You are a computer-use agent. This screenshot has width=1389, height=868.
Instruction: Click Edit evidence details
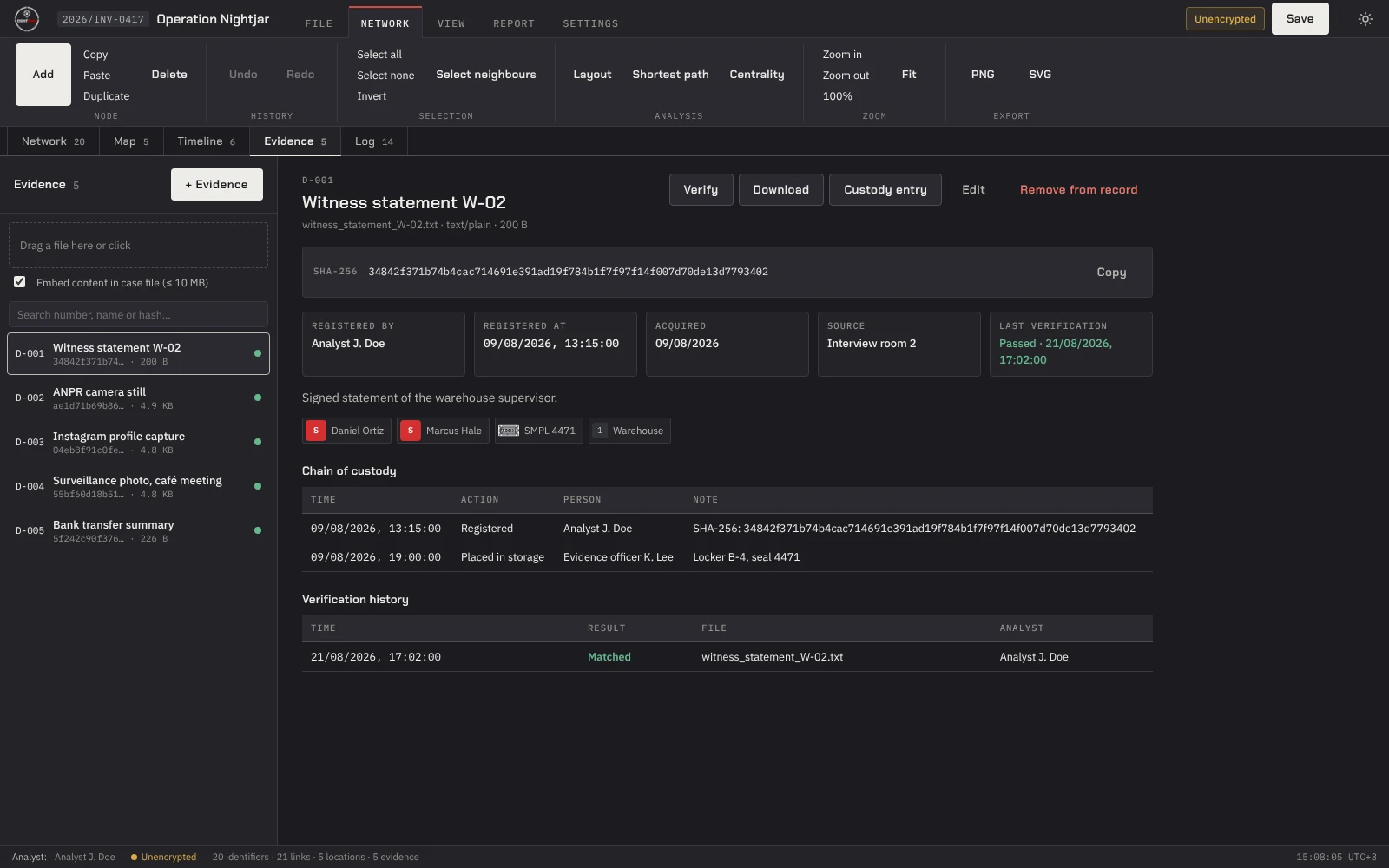[973, 190]
